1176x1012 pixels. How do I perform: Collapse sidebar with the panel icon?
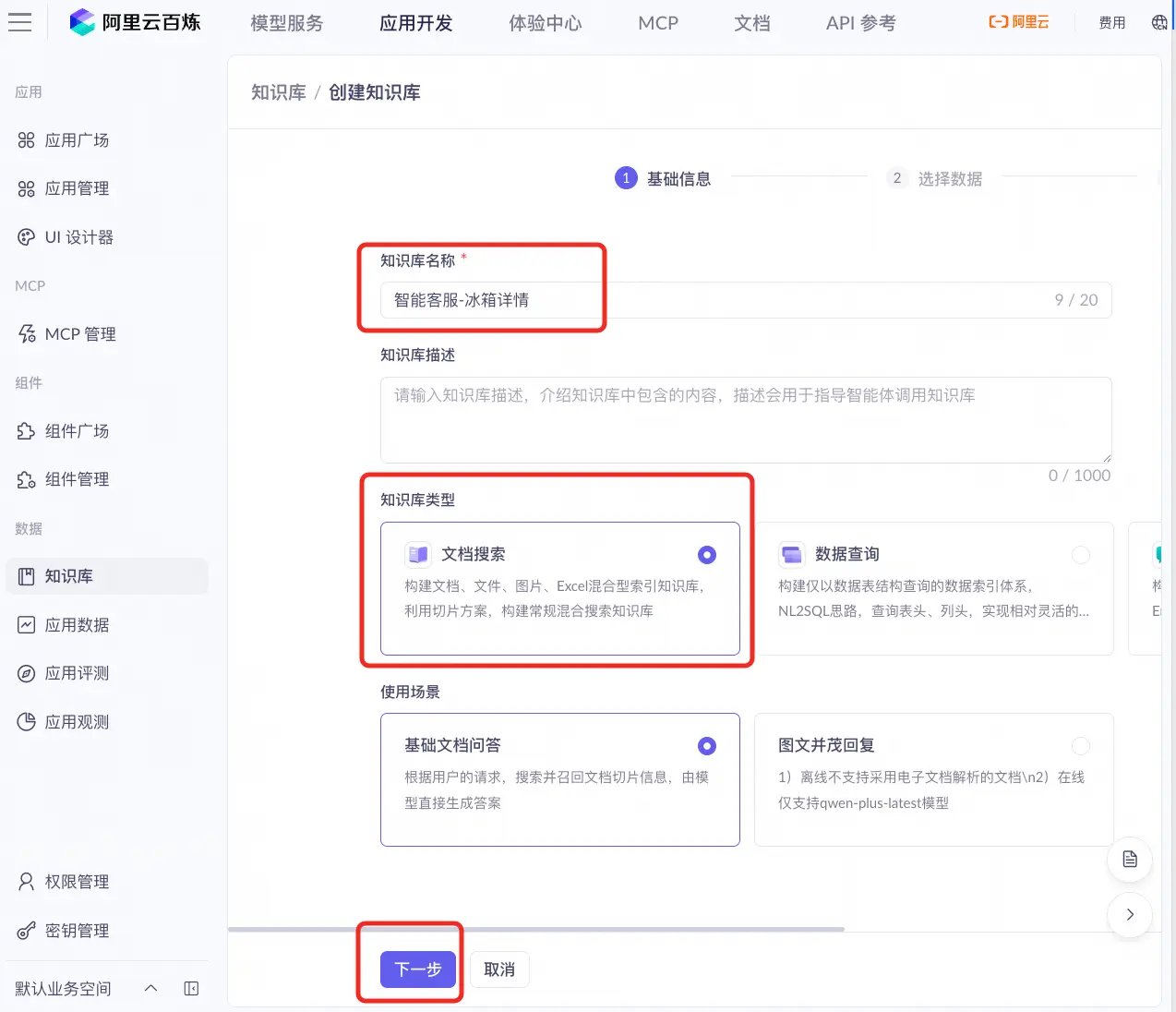(x=191, y=989)
